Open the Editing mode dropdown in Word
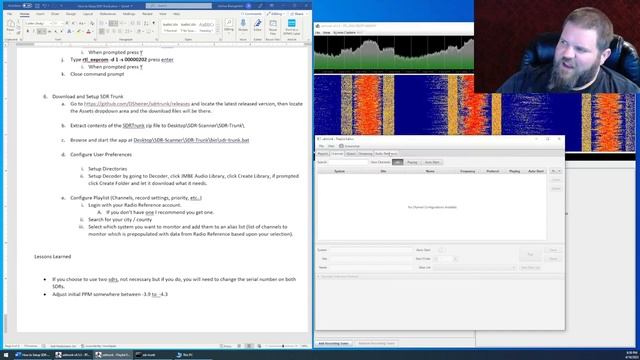 tap(276, 14)
